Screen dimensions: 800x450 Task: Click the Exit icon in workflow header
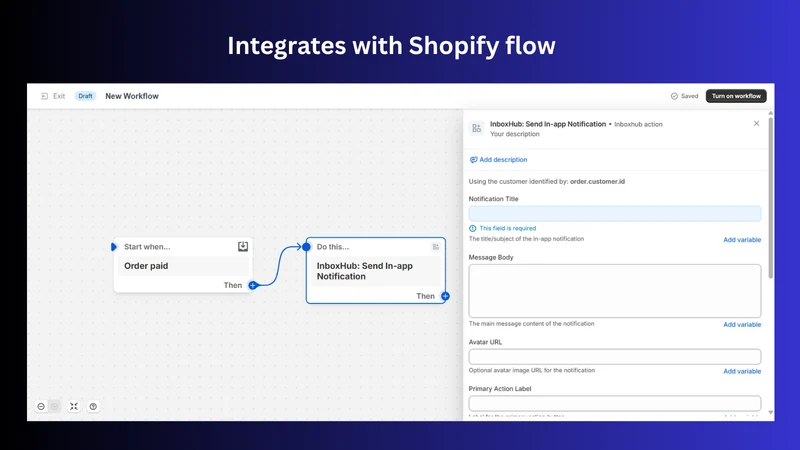tap(44, 96)
